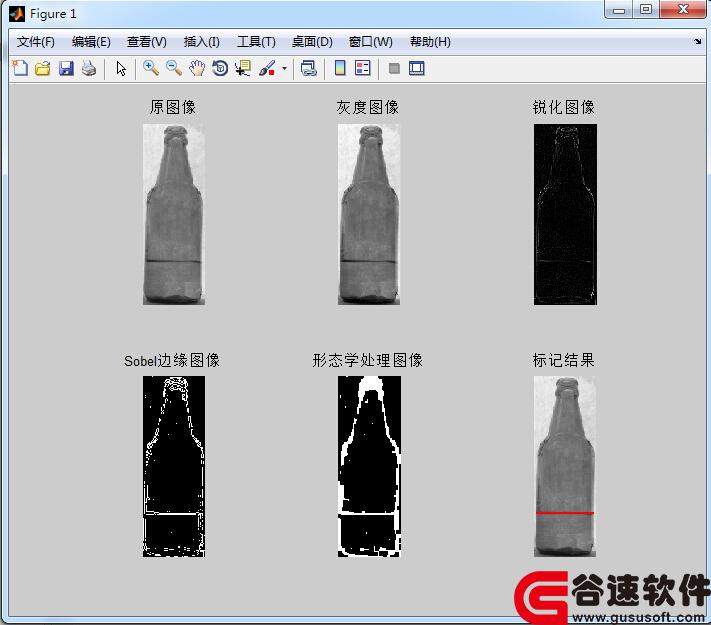Viewport: 711px width, 625px height.
Task: Select the Data Cursor tool
Action: click(x=243, y=68)
